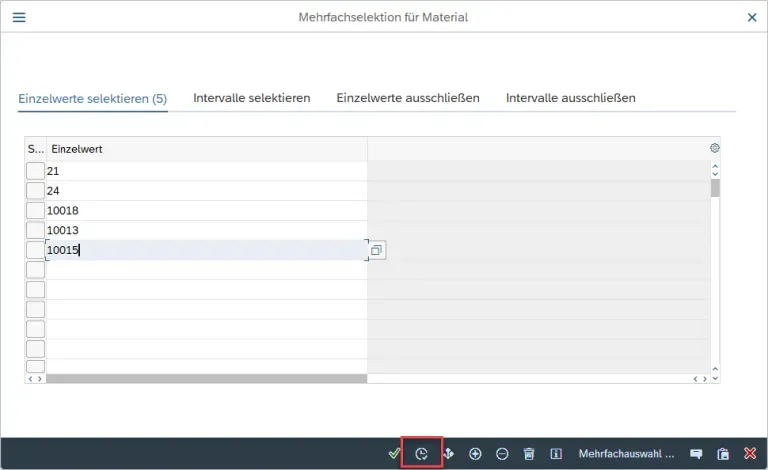Click the insert line plus icon
The width and height of the screenshot is (768, 470).
coord(475,454)
